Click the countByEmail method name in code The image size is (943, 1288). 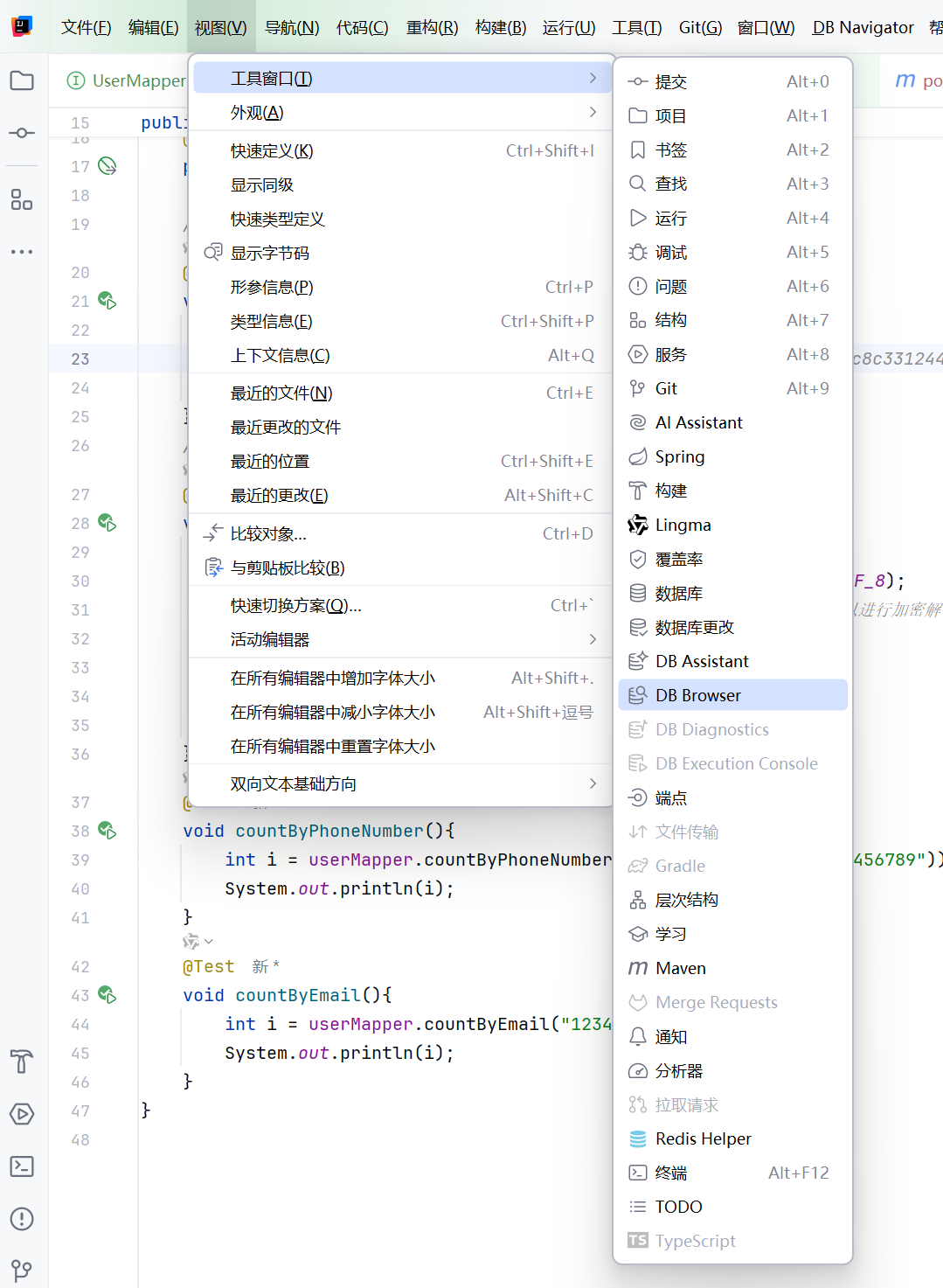[x=298, y=995]
